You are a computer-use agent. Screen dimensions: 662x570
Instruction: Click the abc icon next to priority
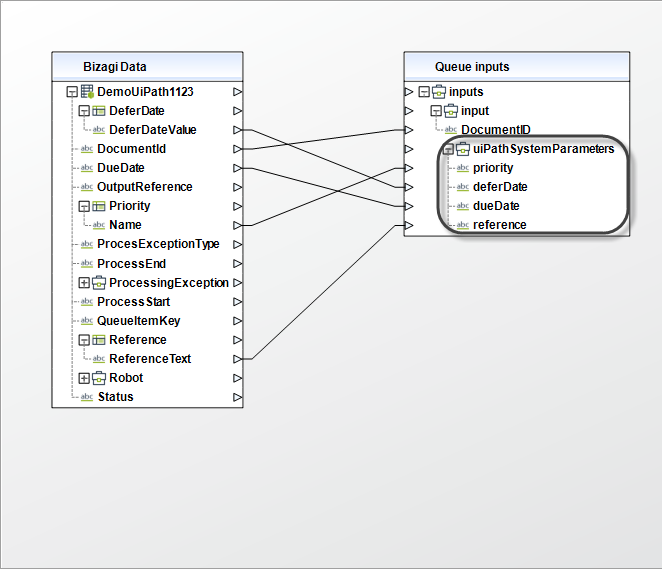point(463,168)
